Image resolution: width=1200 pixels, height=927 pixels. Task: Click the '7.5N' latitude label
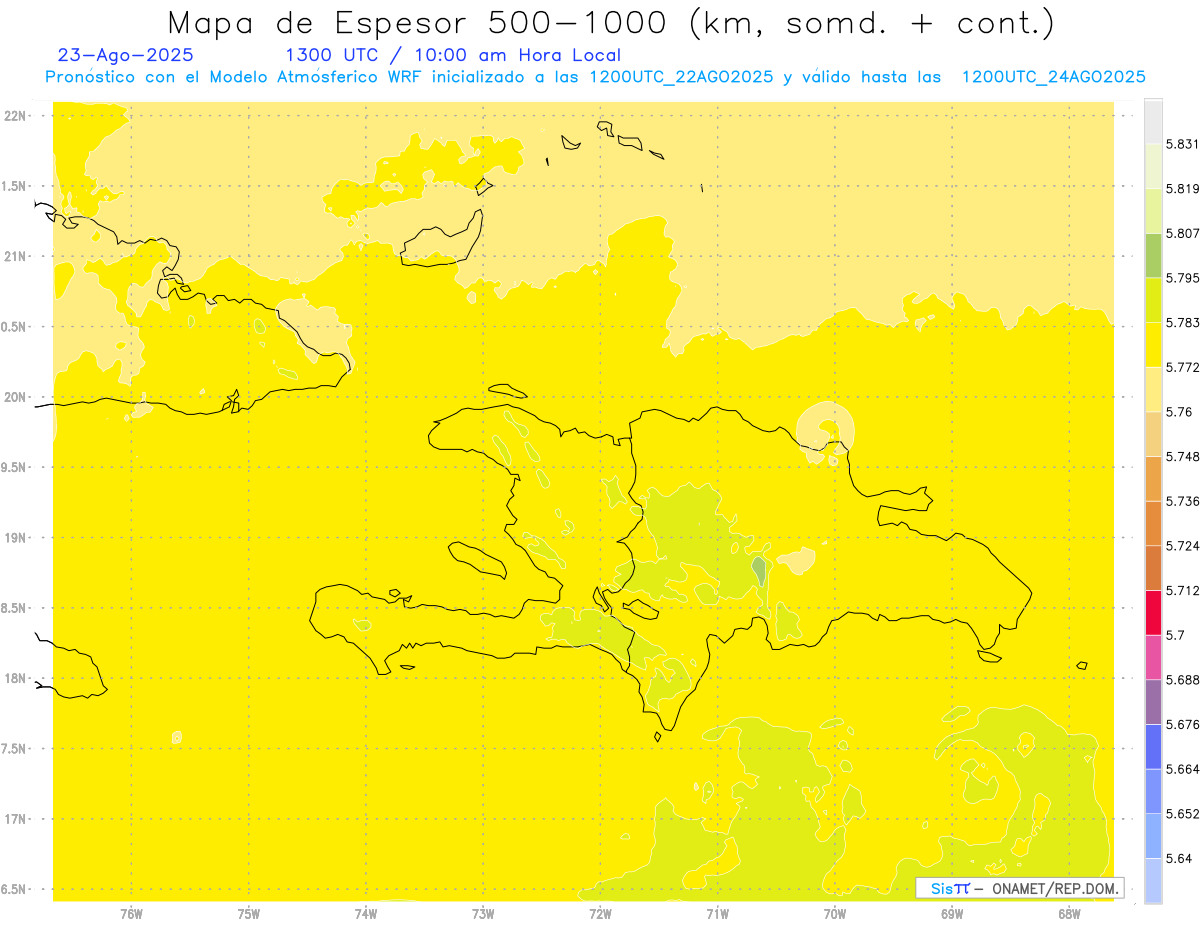coord(13,749)
